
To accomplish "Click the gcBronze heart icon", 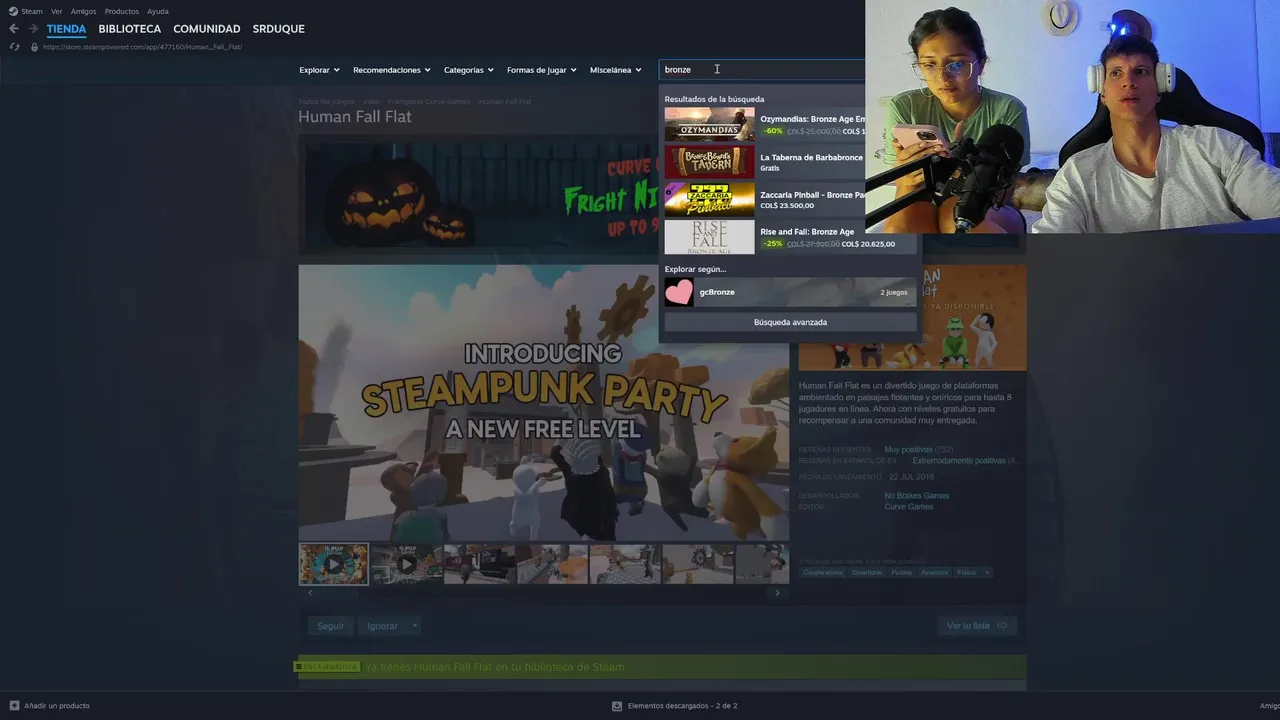I will (x=679, y=292).
